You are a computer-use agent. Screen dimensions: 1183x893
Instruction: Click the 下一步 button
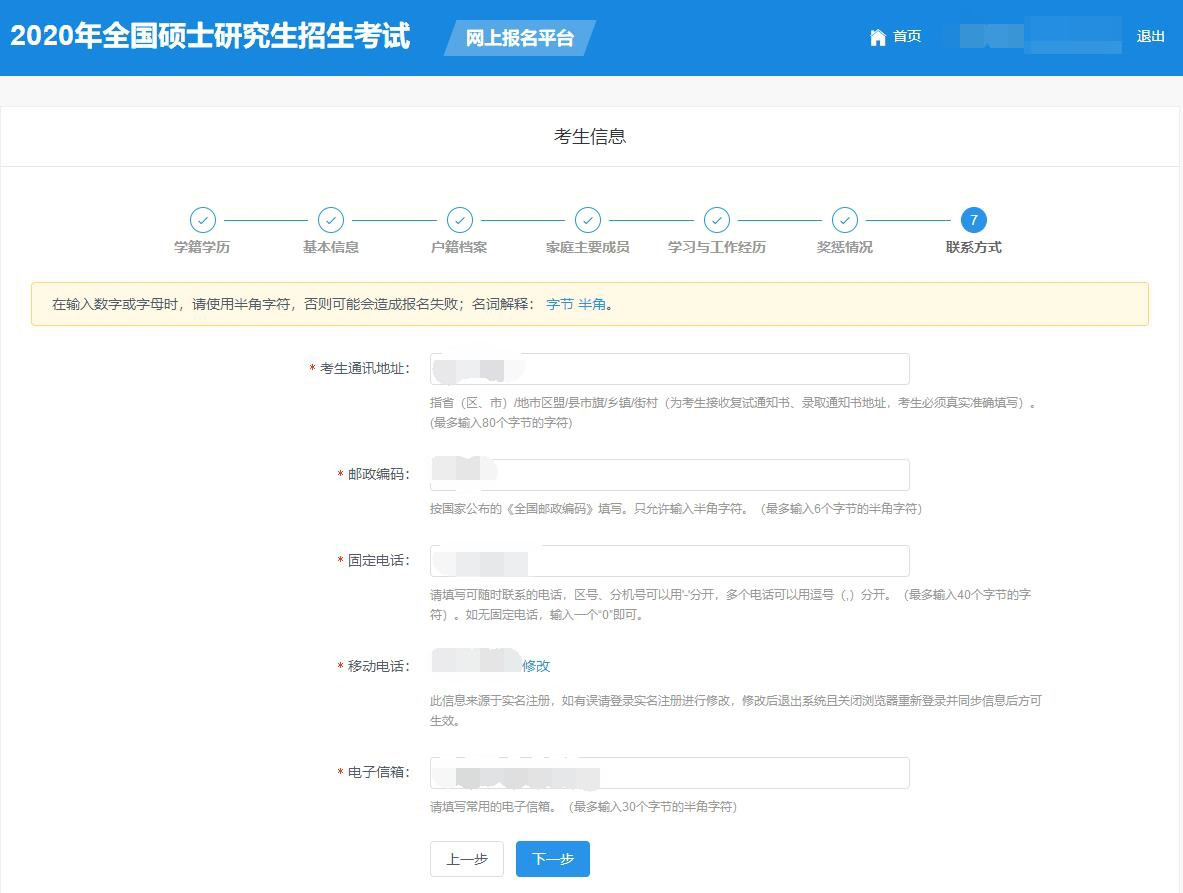[552, 858]
